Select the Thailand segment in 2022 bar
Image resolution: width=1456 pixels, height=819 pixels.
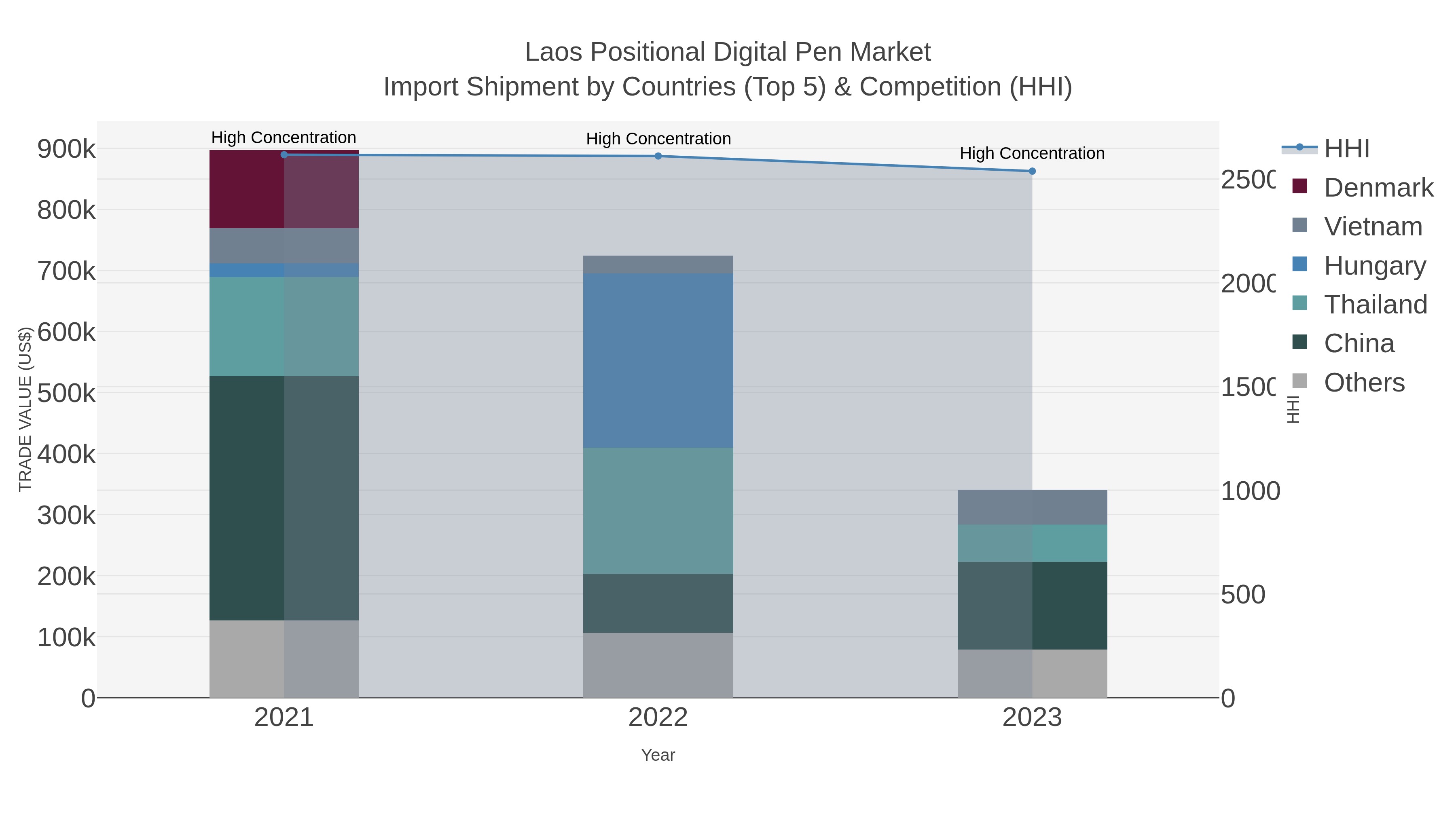658,511
